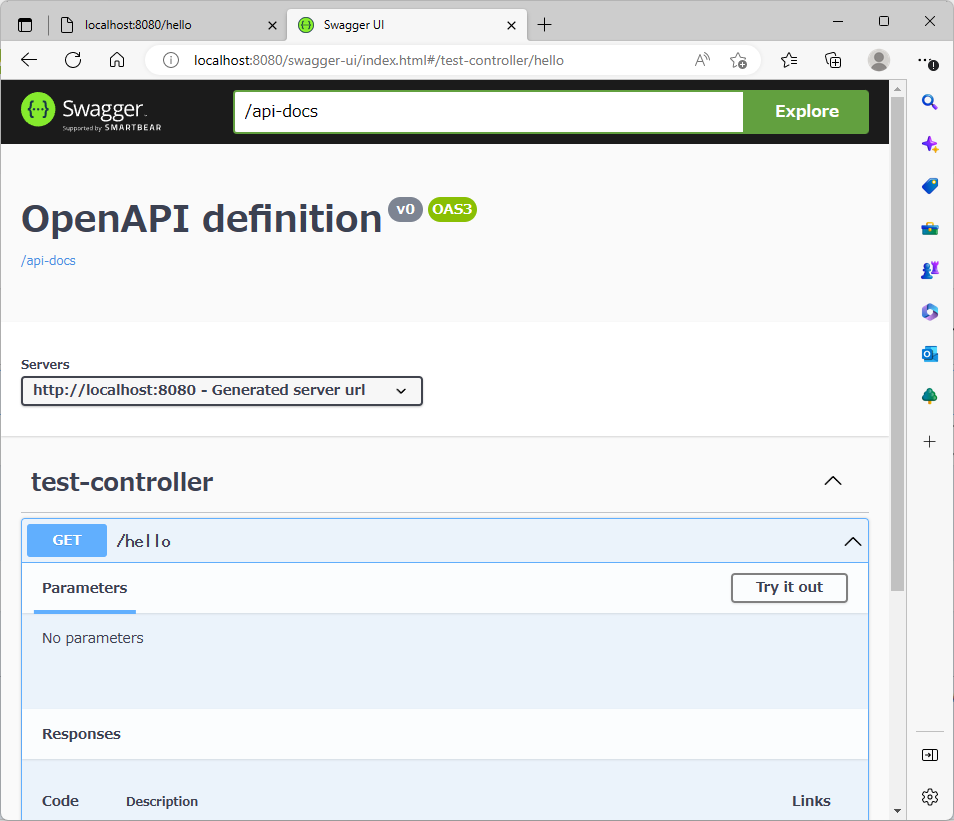
Task: Close the Swagger UI tab
Action: (x=511, y=26)
